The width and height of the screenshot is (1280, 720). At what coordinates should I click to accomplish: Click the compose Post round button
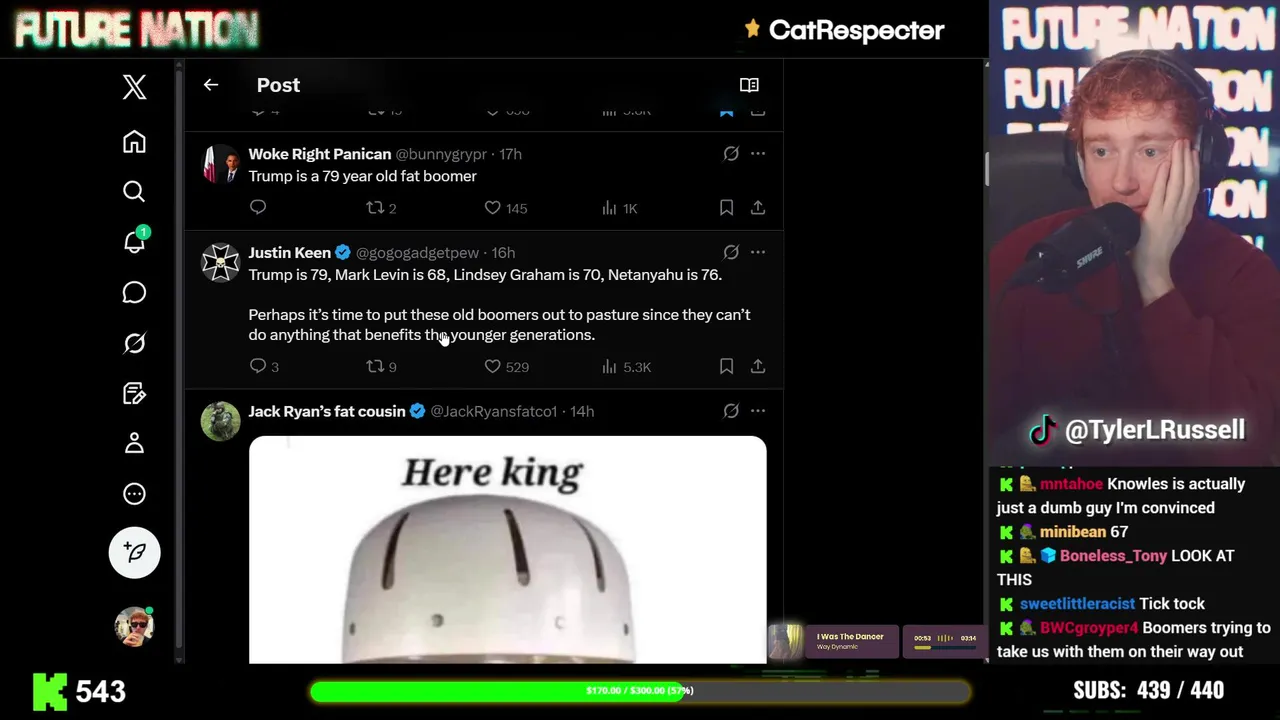(134, 553)
